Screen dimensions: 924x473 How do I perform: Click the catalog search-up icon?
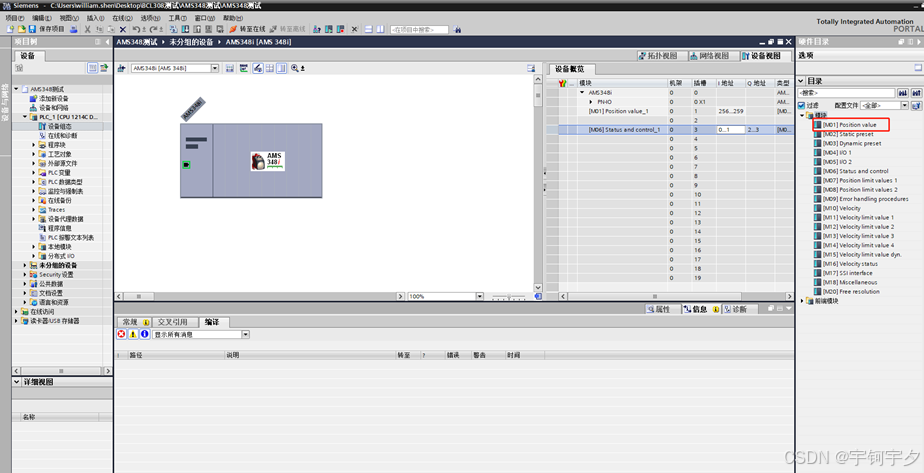click(916, 93)
